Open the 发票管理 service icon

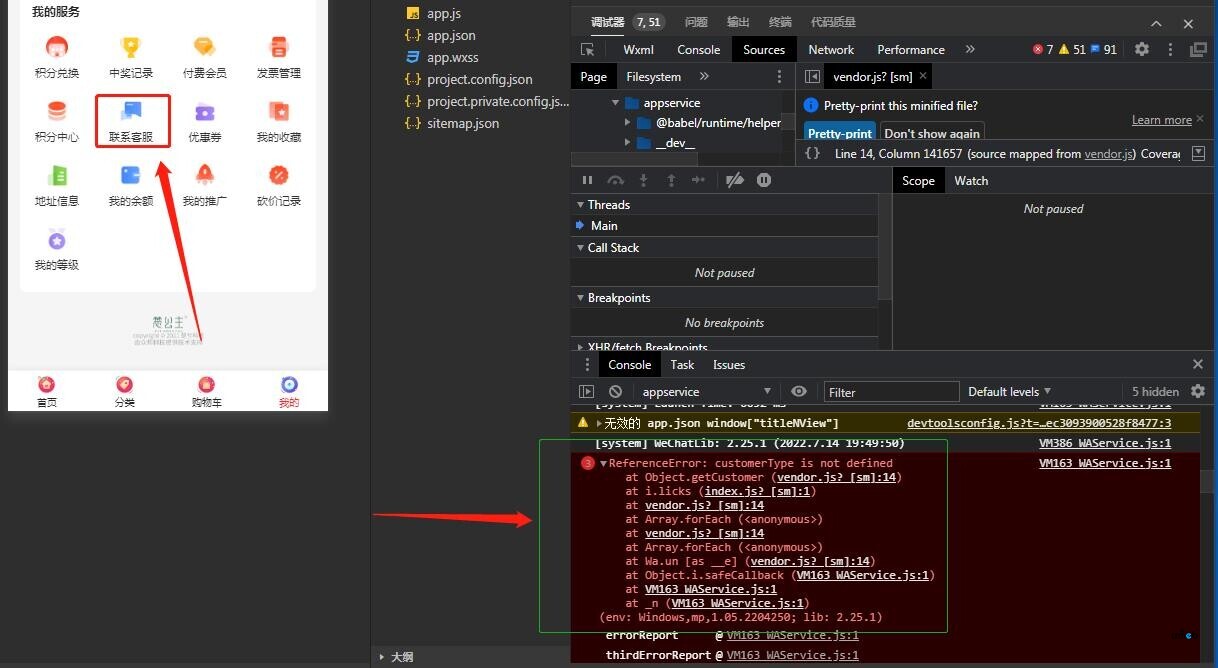[279, 57]
